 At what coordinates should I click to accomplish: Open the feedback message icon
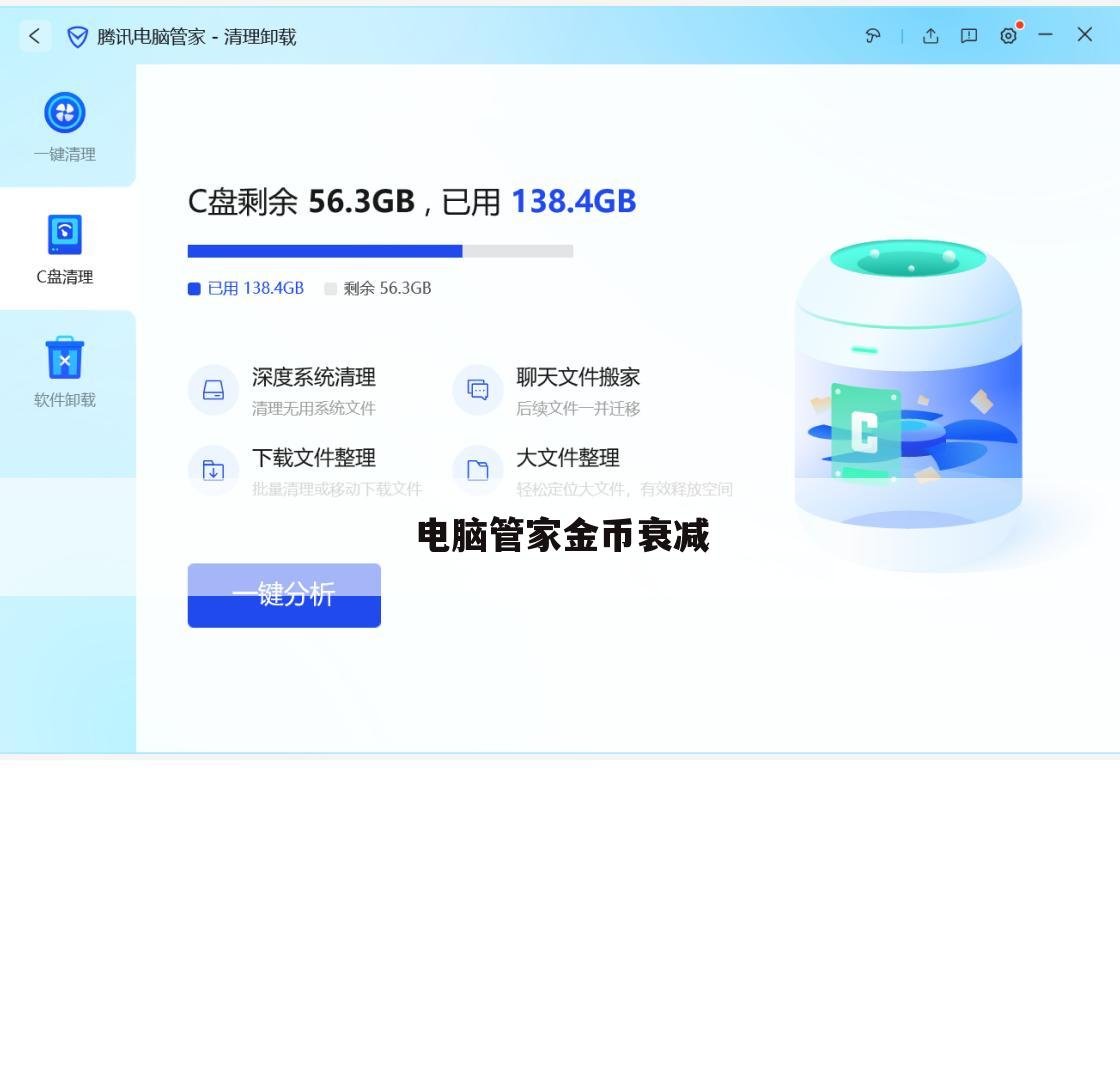tap(969, 36)
